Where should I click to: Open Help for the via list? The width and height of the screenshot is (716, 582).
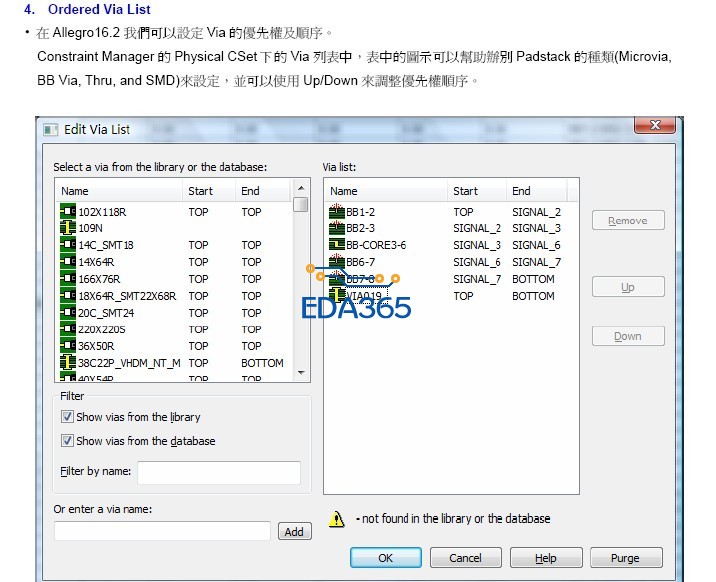(x=546, y=557)
